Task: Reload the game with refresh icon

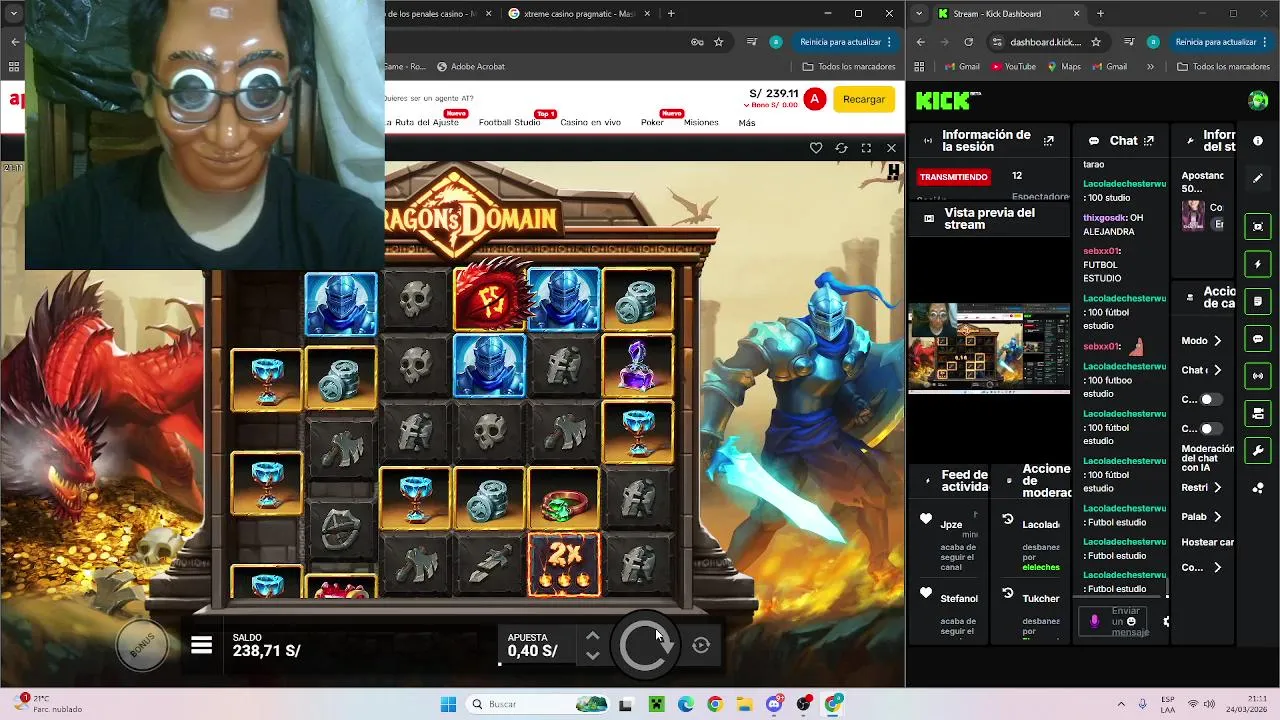Action: (x=841, y=148)
